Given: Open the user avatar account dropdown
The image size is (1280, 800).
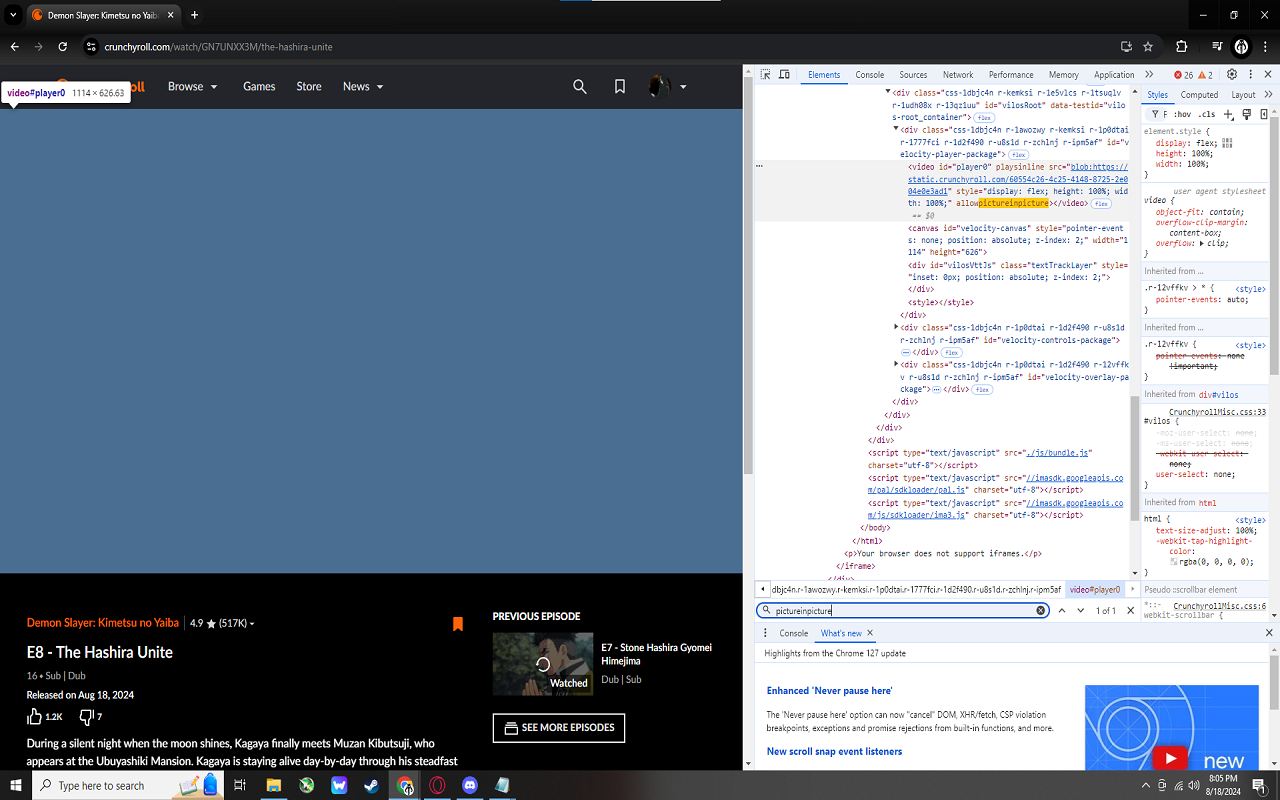Looking at the screenshot, I should click(x=668, y=87).
